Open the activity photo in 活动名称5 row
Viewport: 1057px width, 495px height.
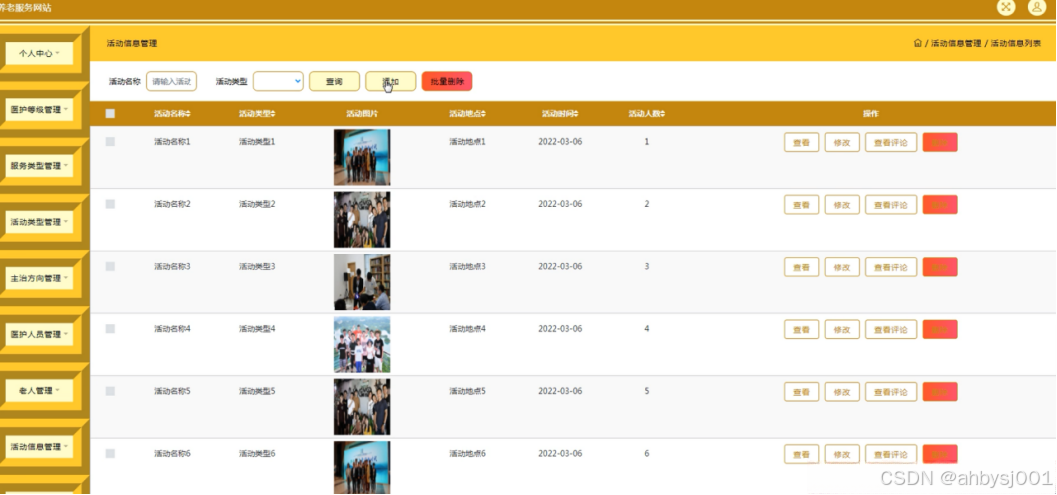pos(362,407)
